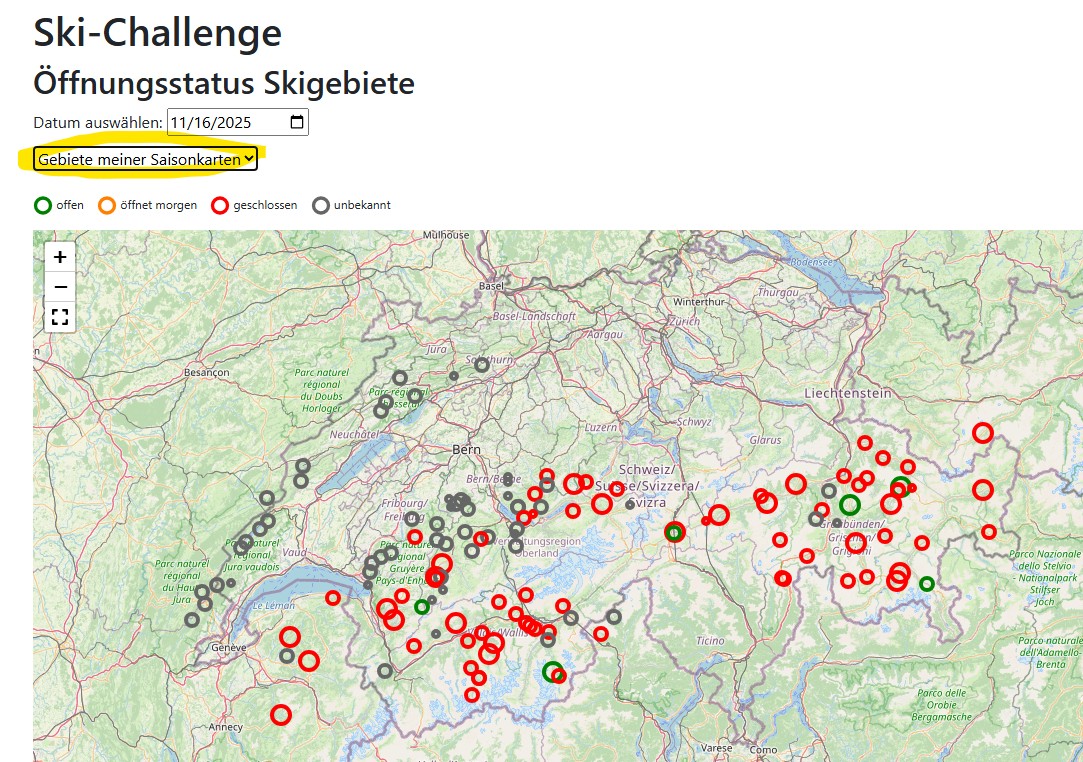Select large green open marker above Graubünden label
The image size is (1083, 762).
849,505
